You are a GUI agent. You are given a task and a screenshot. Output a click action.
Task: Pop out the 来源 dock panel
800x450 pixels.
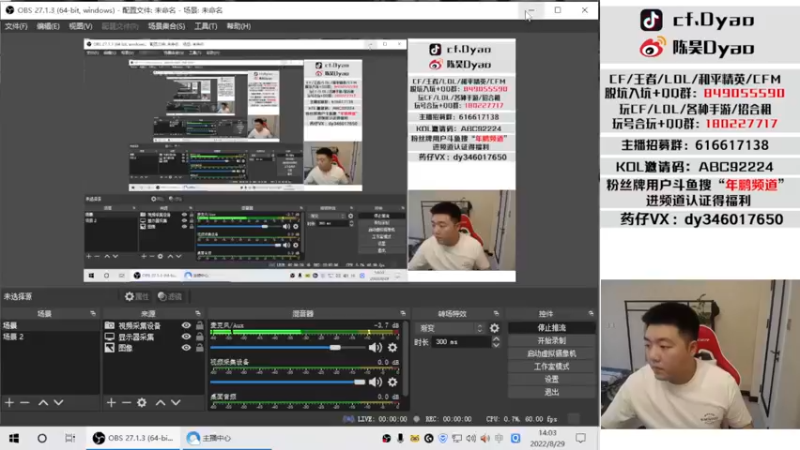coord(198,313)
